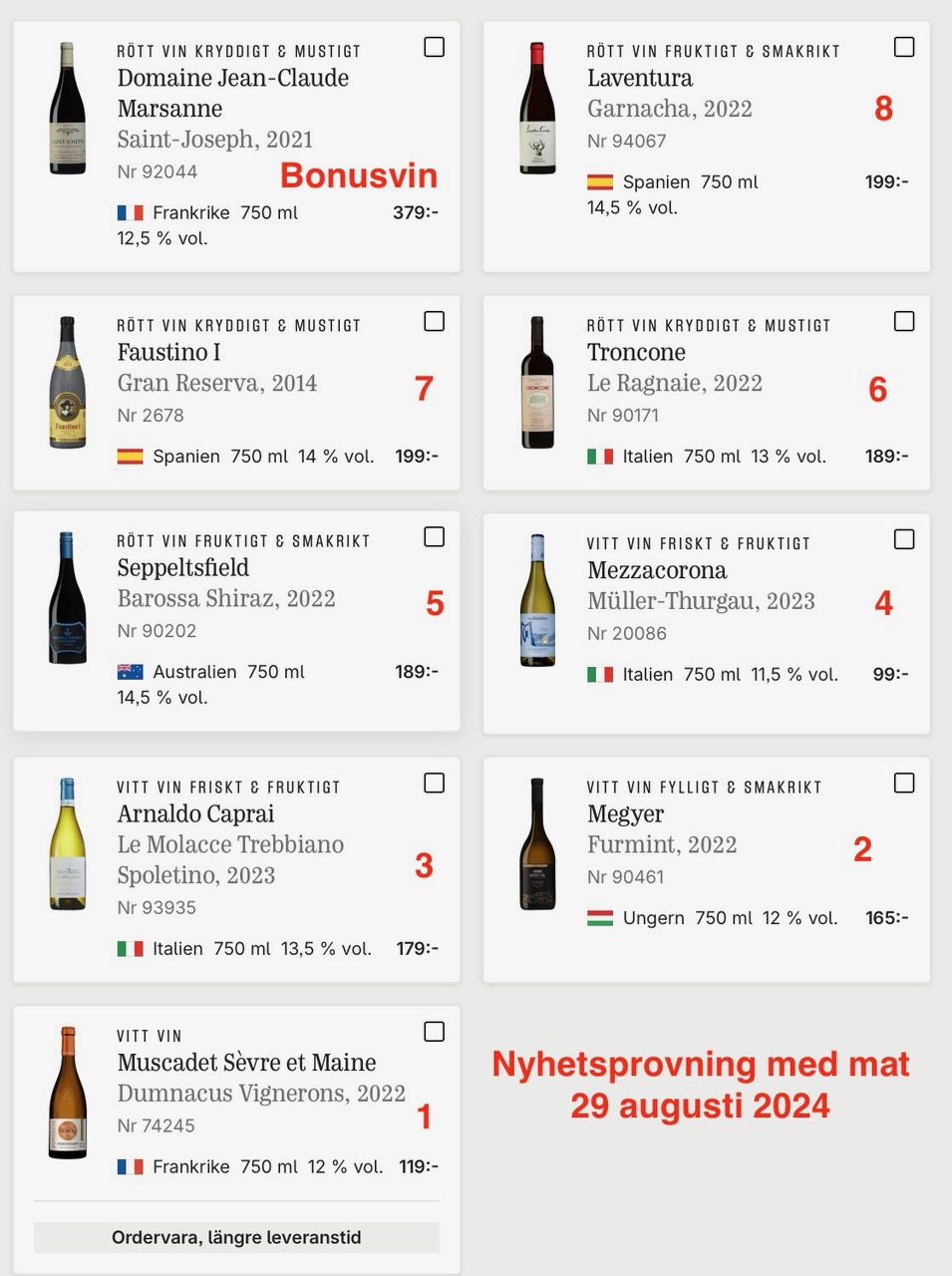Click the Hungarian flag next to Ungern
The height and width of the screenshot is (1276, 952).
point(600,918)
